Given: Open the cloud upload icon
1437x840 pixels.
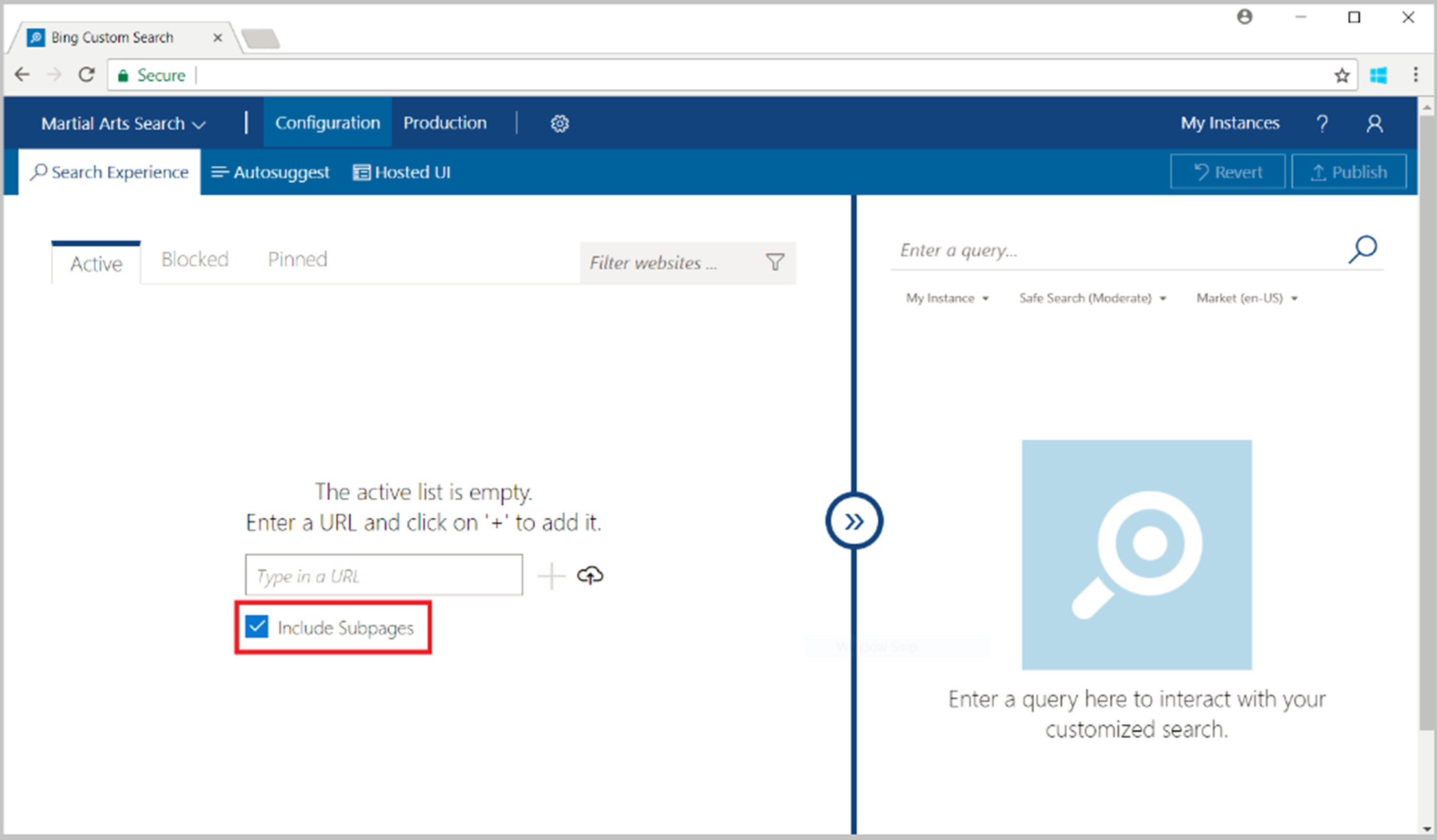Looking at the screenshot, I should (x=590, y=575).
